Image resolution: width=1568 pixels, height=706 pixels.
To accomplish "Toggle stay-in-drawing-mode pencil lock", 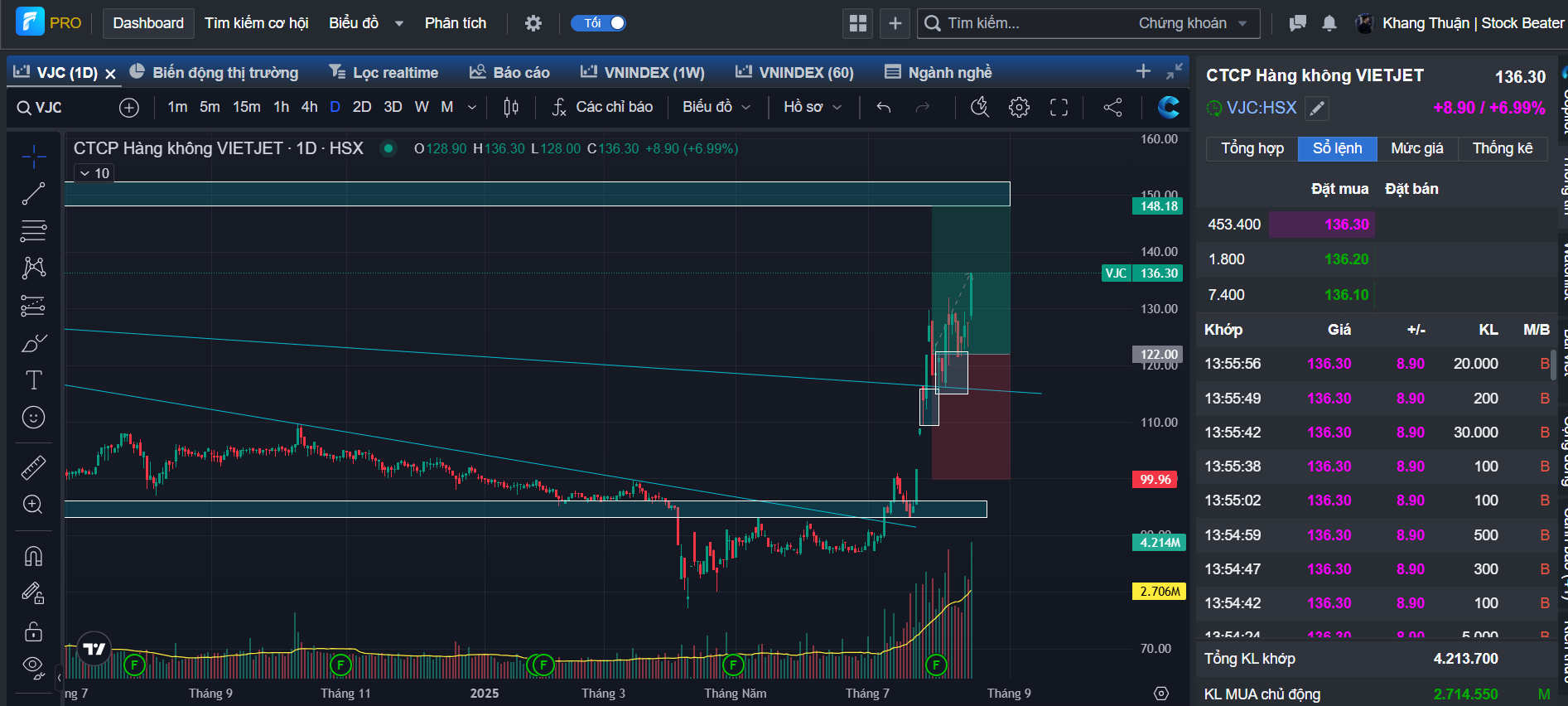I will coord(34,593).
